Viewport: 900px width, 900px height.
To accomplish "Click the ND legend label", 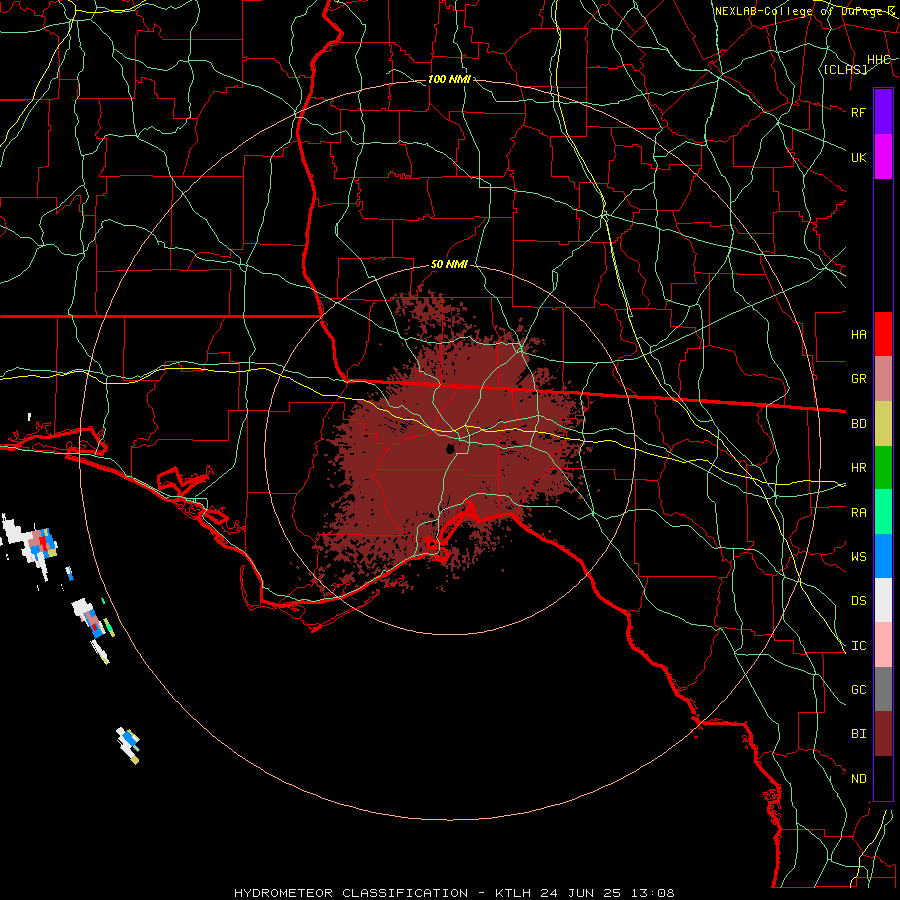I will tap(859, 779).
